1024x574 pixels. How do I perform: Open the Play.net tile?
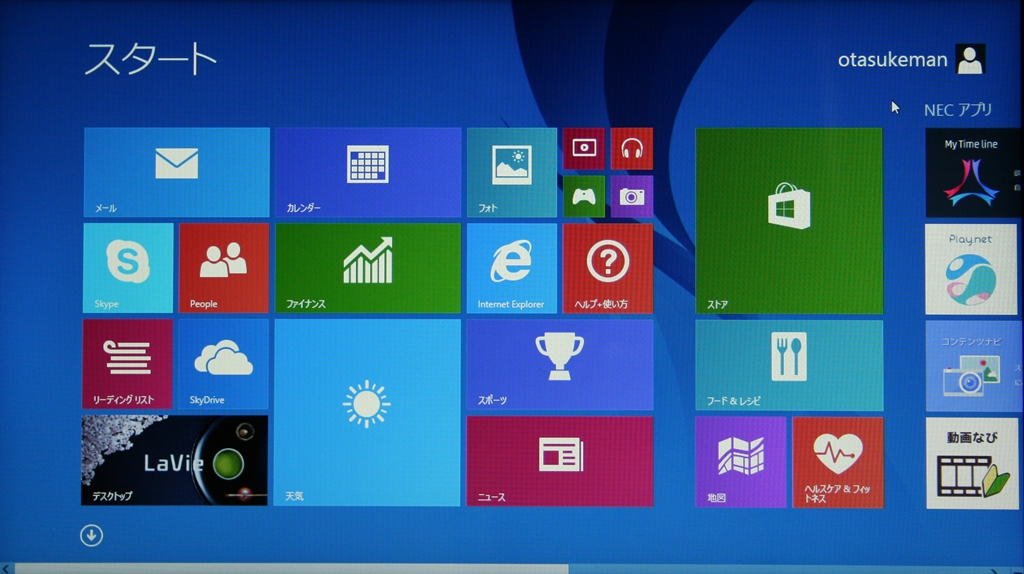point(972,269)
